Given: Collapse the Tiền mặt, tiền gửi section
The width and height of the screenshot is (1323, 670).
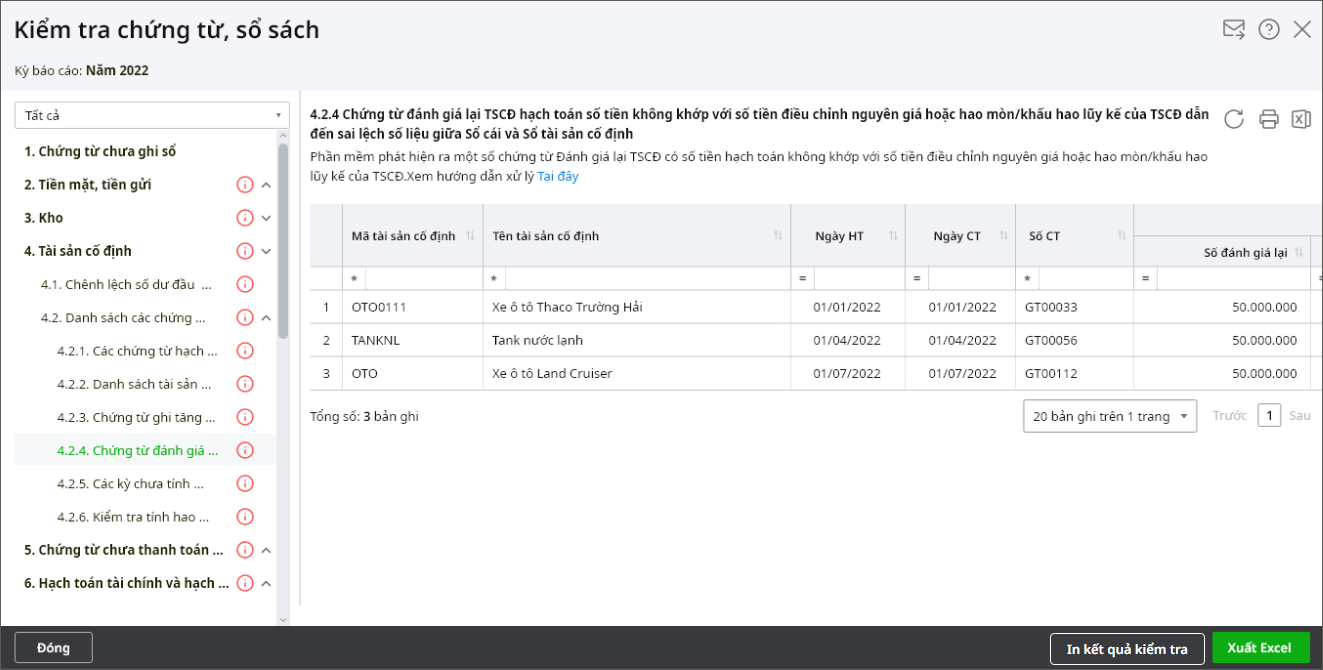Looking at the screenshot, I should pos(266,185).
